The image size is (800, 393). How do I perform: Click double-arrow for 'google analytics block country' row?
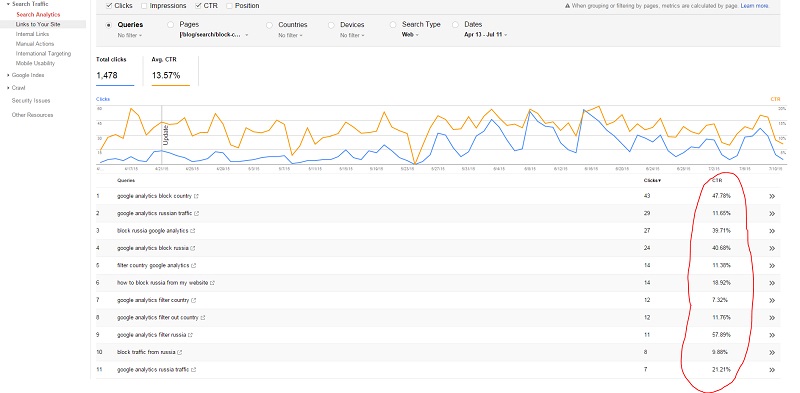pyautogui.click(x=772, y=196)
